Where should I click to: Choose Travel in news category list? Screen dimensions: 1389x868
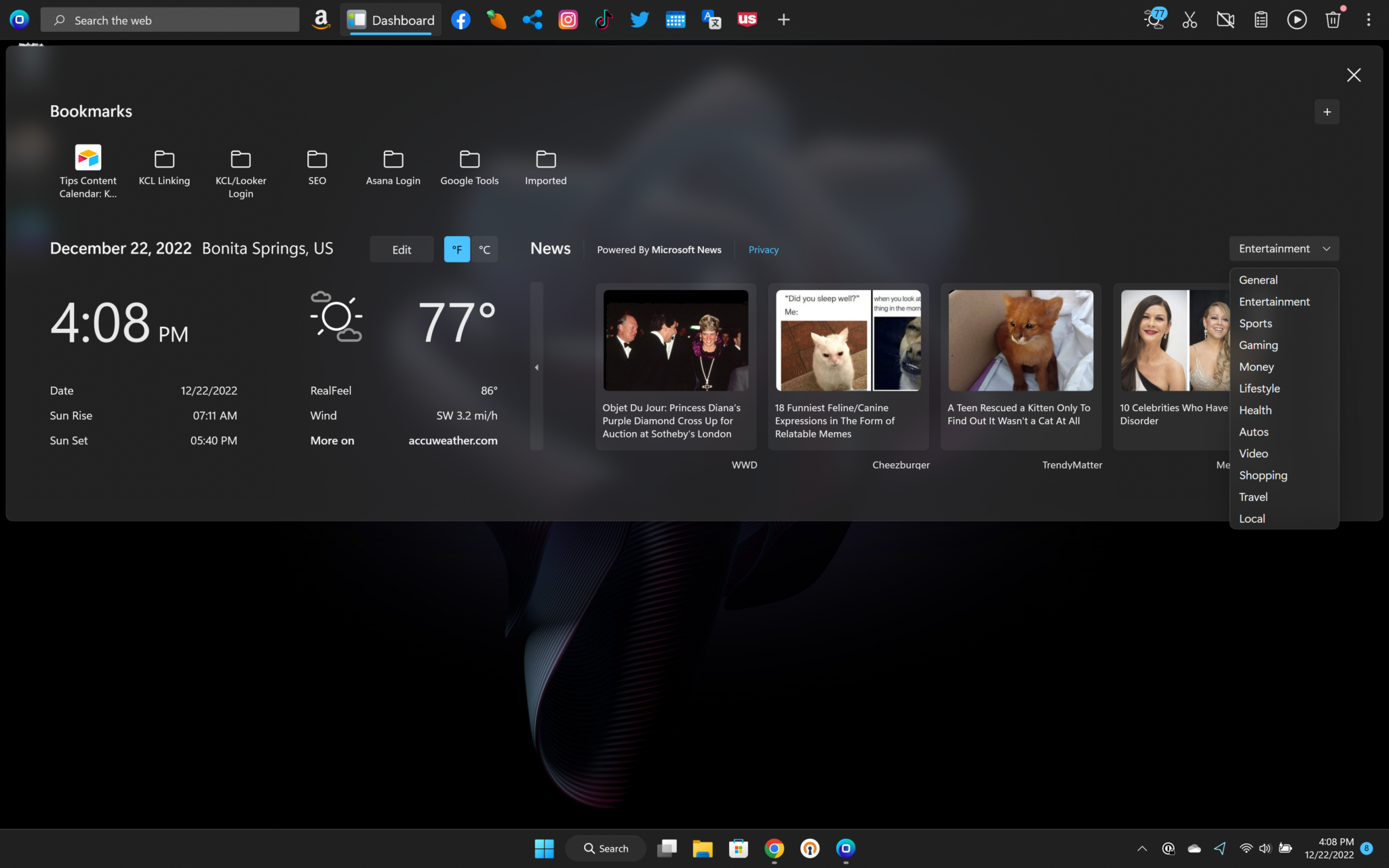click(x=1253, y=497)
